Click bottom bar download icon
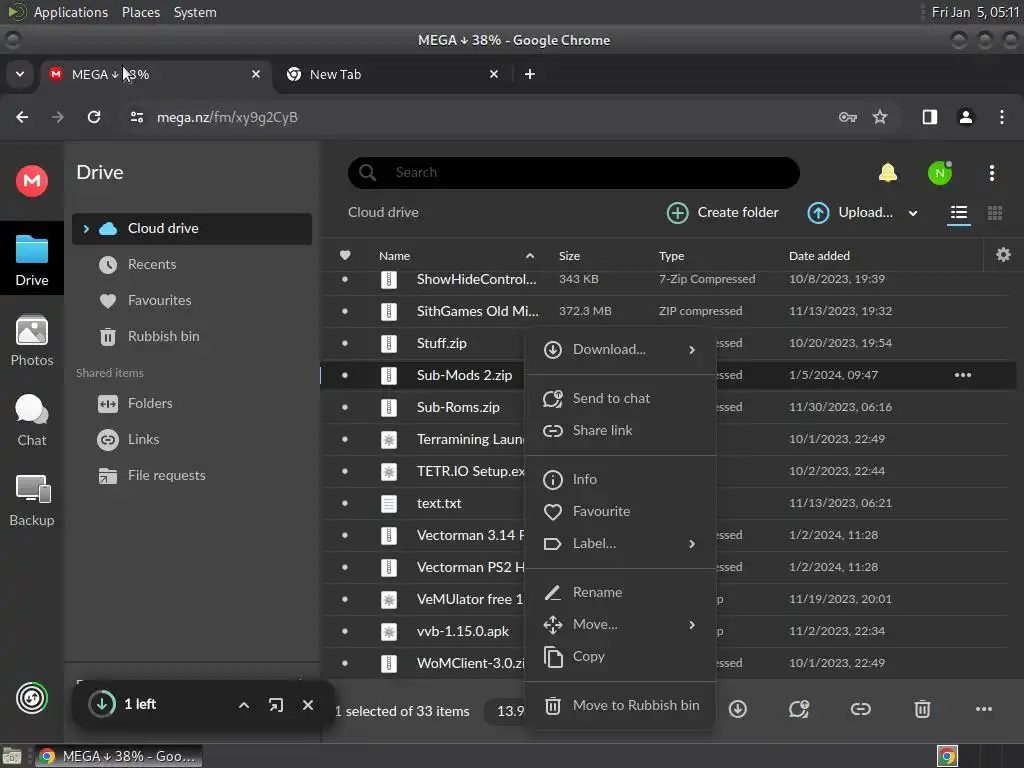The width and height of the screenshot is (1024, 768). pos(738,709)
